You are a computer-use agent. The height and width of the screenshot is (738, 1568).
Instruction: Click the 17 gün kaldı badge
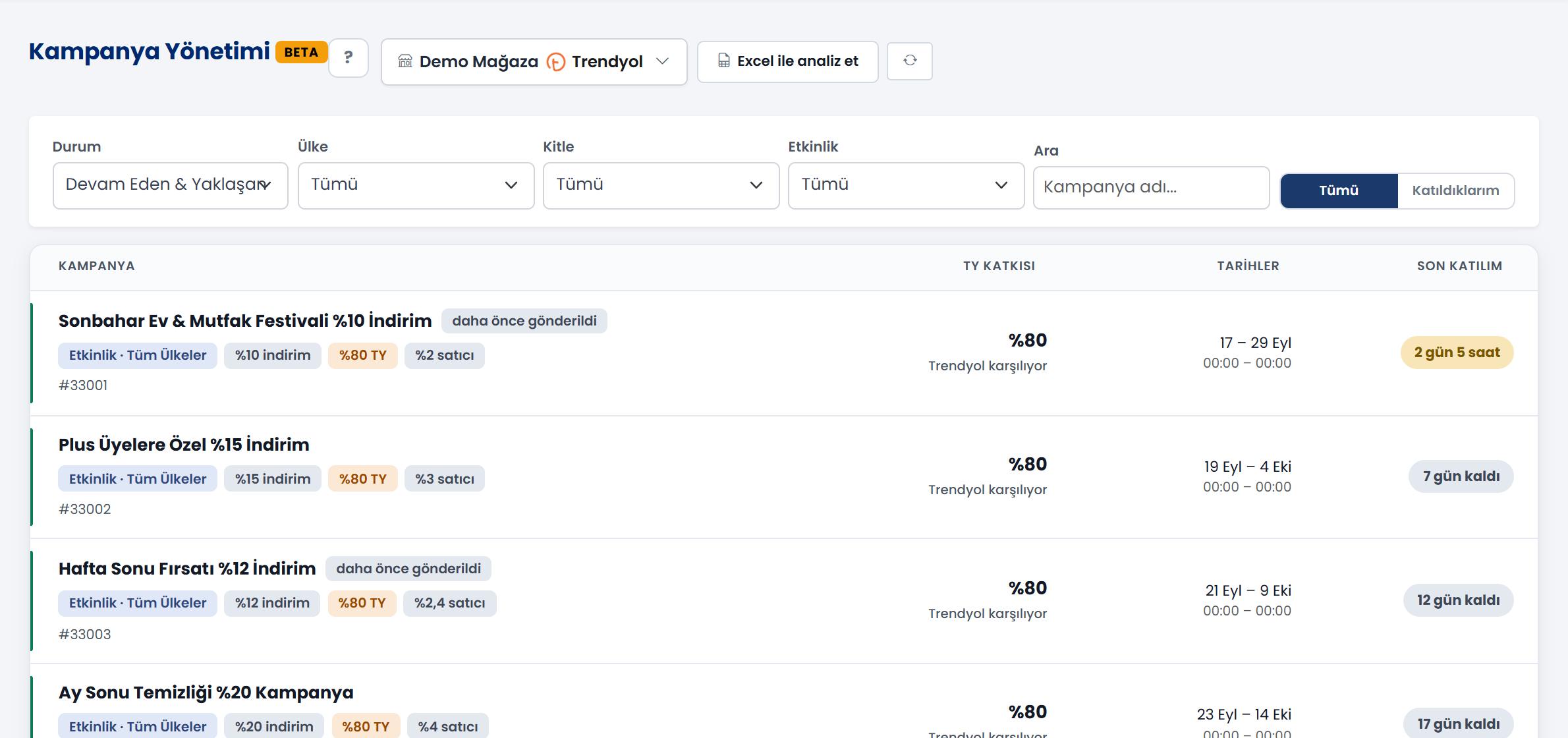pos(1458,724)
